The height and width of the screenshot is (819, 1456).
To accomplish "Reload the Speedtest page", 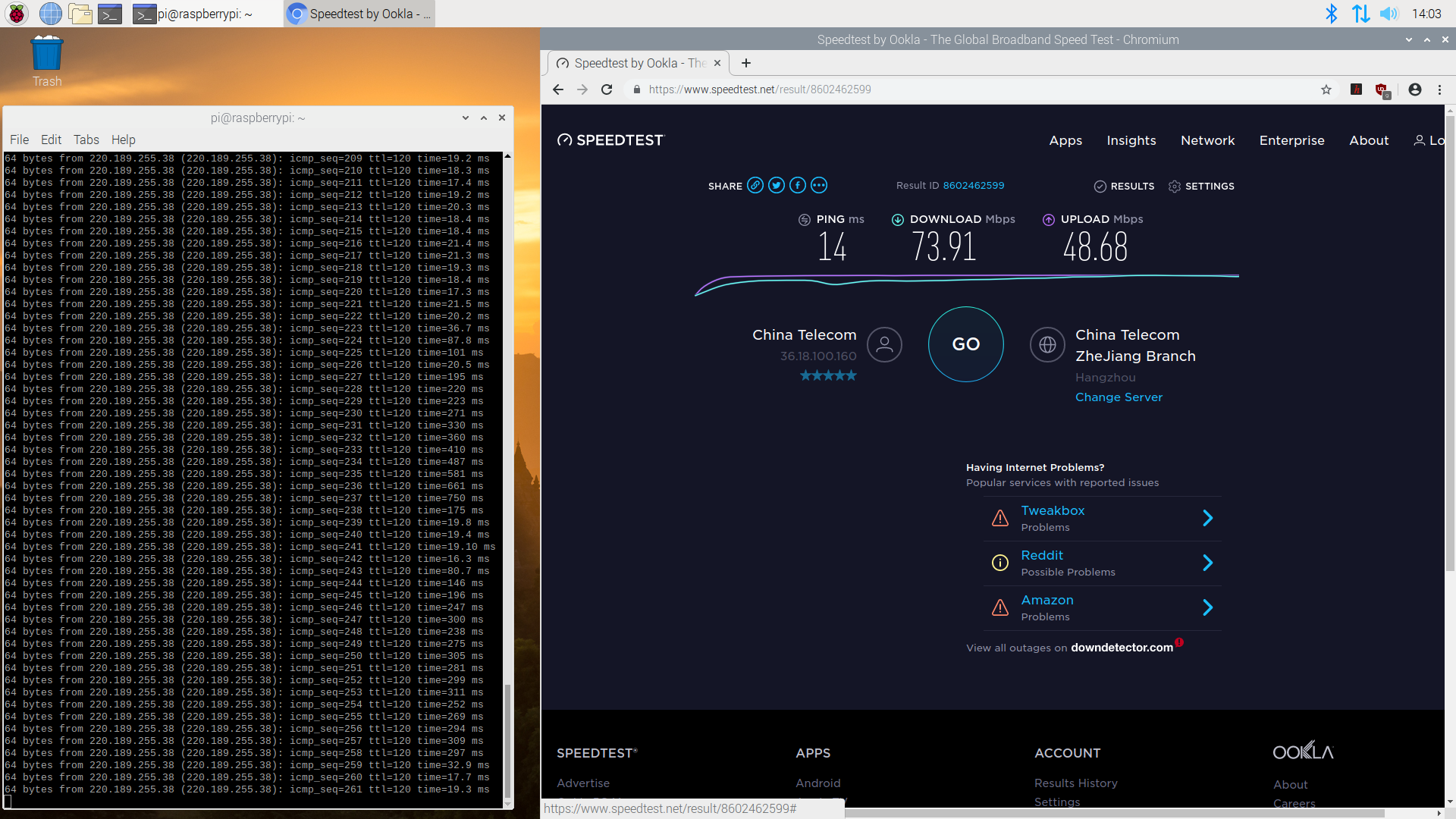I will click(607, 89).
